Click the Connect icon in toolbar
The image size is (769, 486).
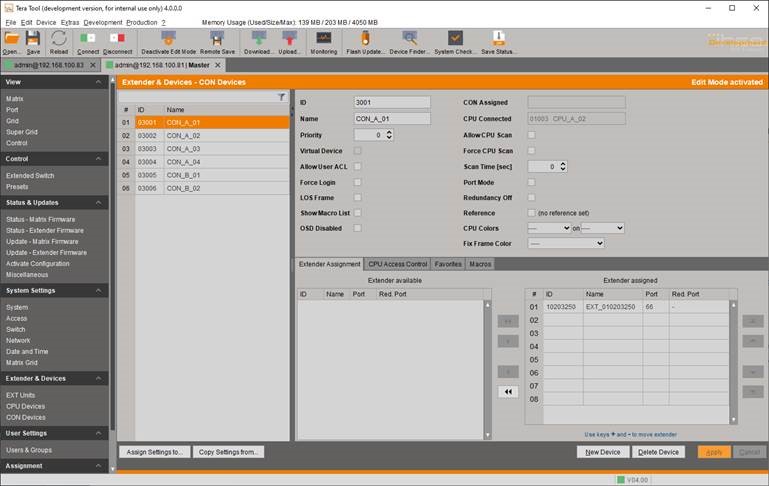87,40
